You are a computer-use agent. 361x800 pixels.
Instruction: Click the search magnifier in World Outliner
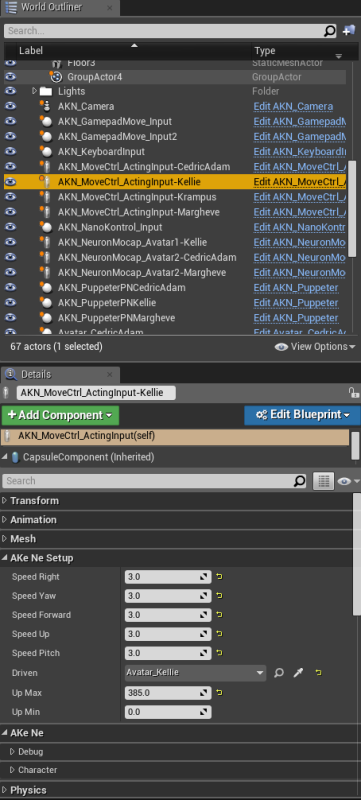pos(330,31)
